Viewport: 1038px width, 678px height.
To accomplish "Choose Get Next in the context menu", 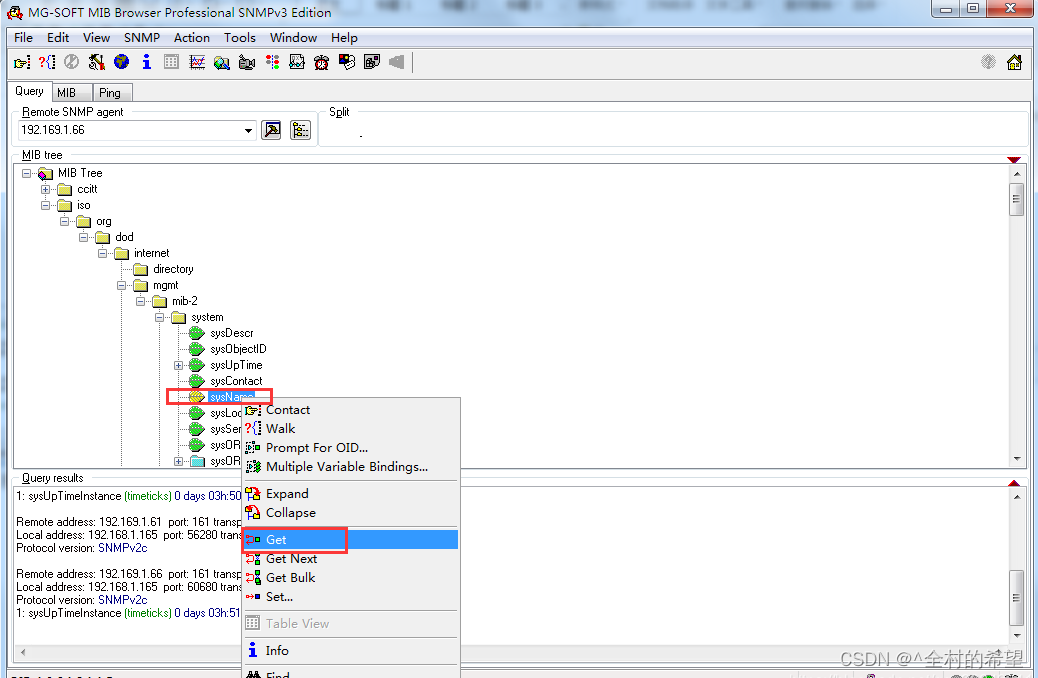I will click(350, 559).
